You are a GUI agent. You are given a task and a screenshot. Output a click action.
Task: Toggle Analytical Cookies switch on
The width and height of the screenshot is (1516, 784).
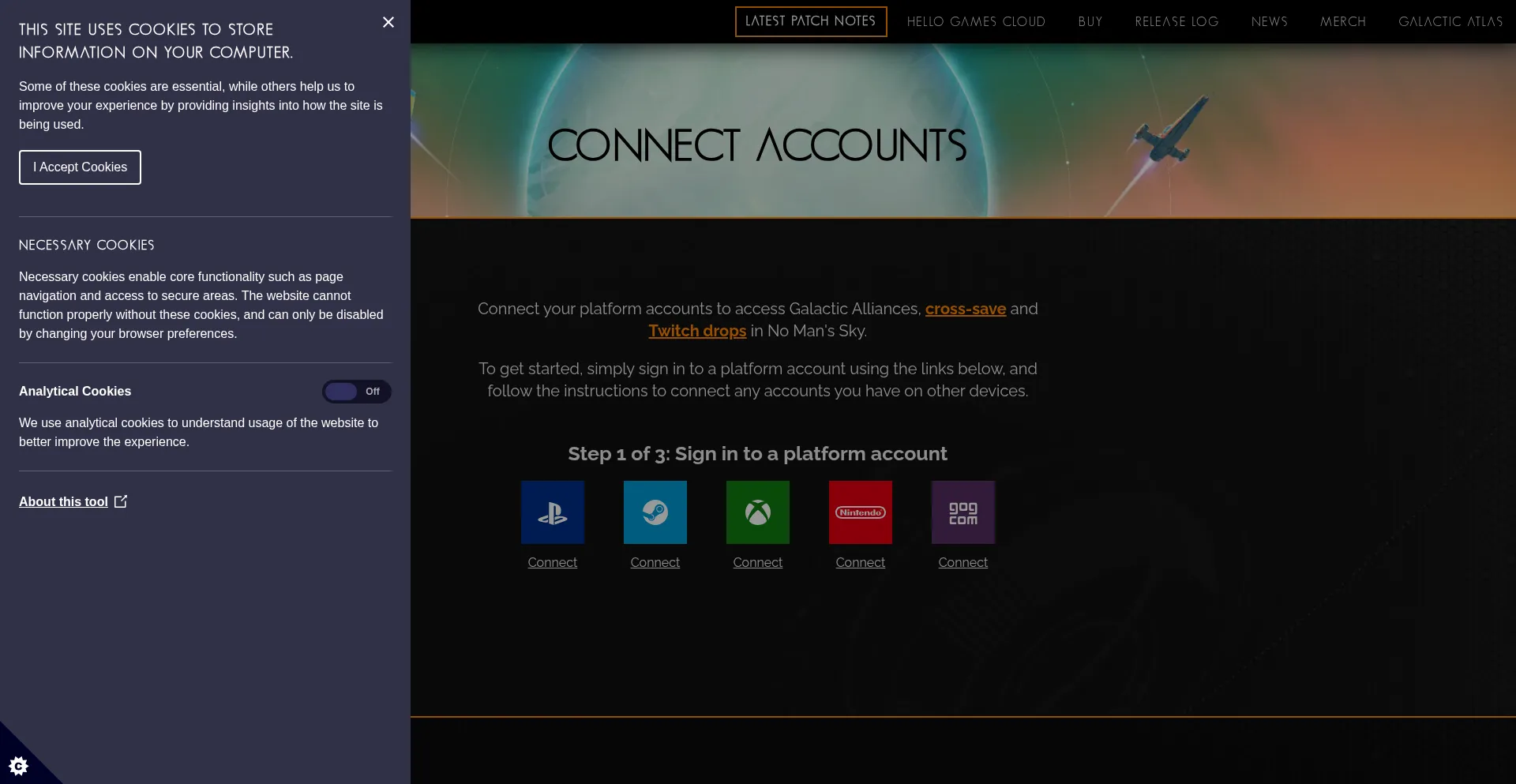357,392
